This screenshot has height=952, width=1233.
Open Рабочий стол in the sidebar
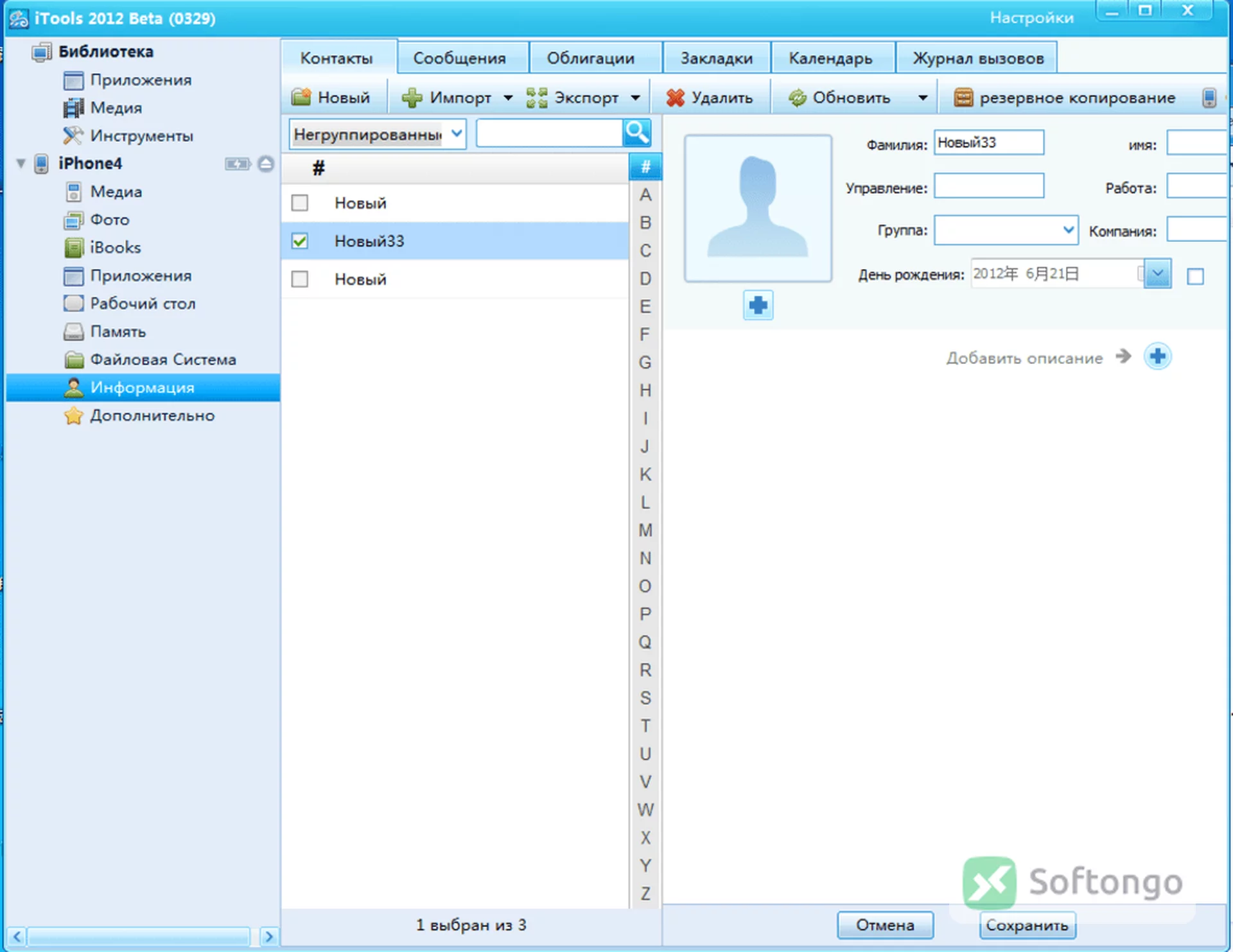tap(129, 303)
